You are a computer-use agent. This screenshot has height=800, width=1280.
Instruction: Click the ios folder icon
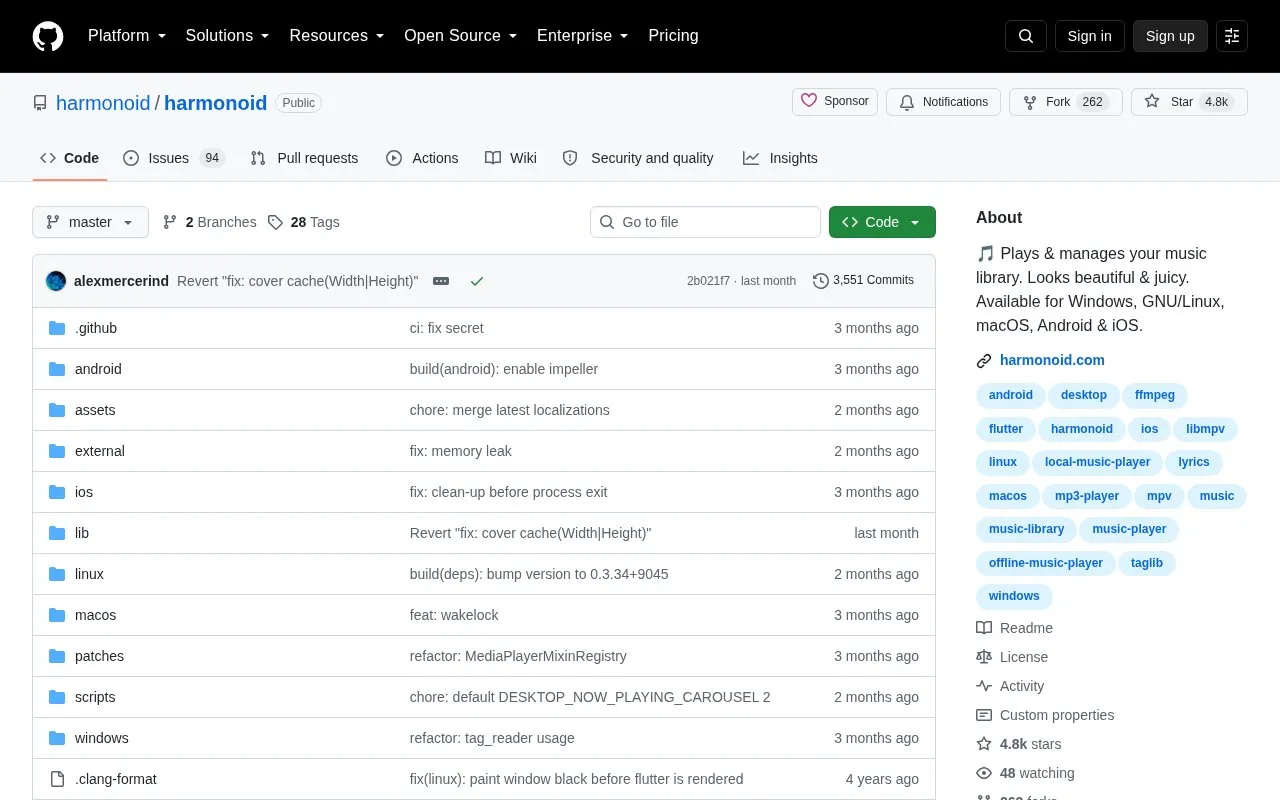[x=57, y=492]
